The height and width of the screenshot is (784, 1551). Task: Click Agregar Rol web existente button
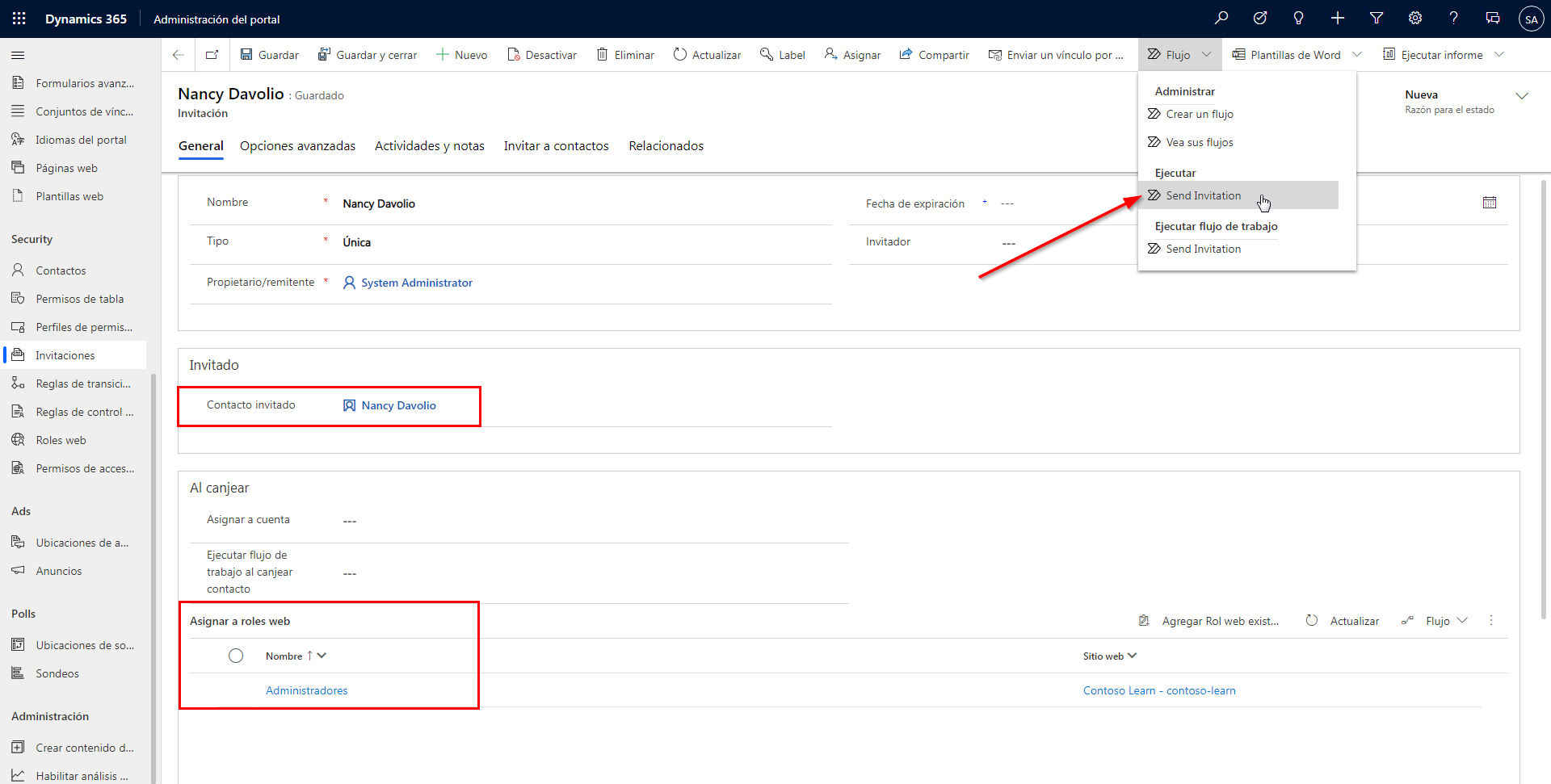(x=1208, y=621)
